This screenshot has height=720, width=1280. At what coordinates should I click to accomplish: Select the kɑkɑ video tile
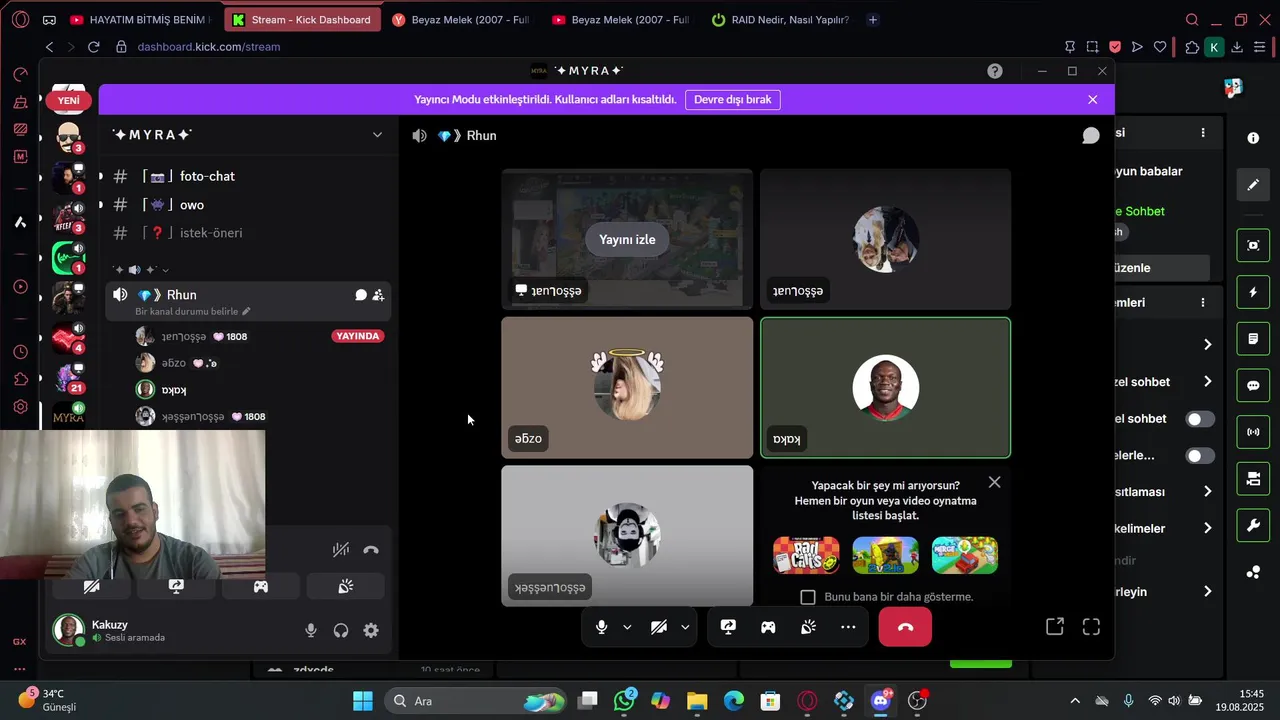[885, 388]
